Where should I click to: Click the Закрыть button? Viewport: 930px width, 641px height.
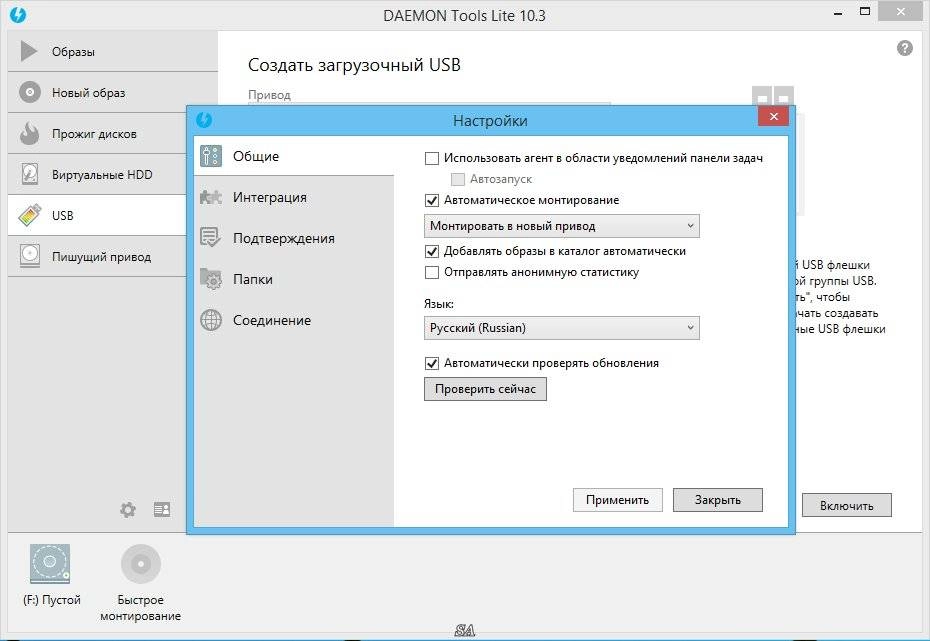click(x=718, y=500)
